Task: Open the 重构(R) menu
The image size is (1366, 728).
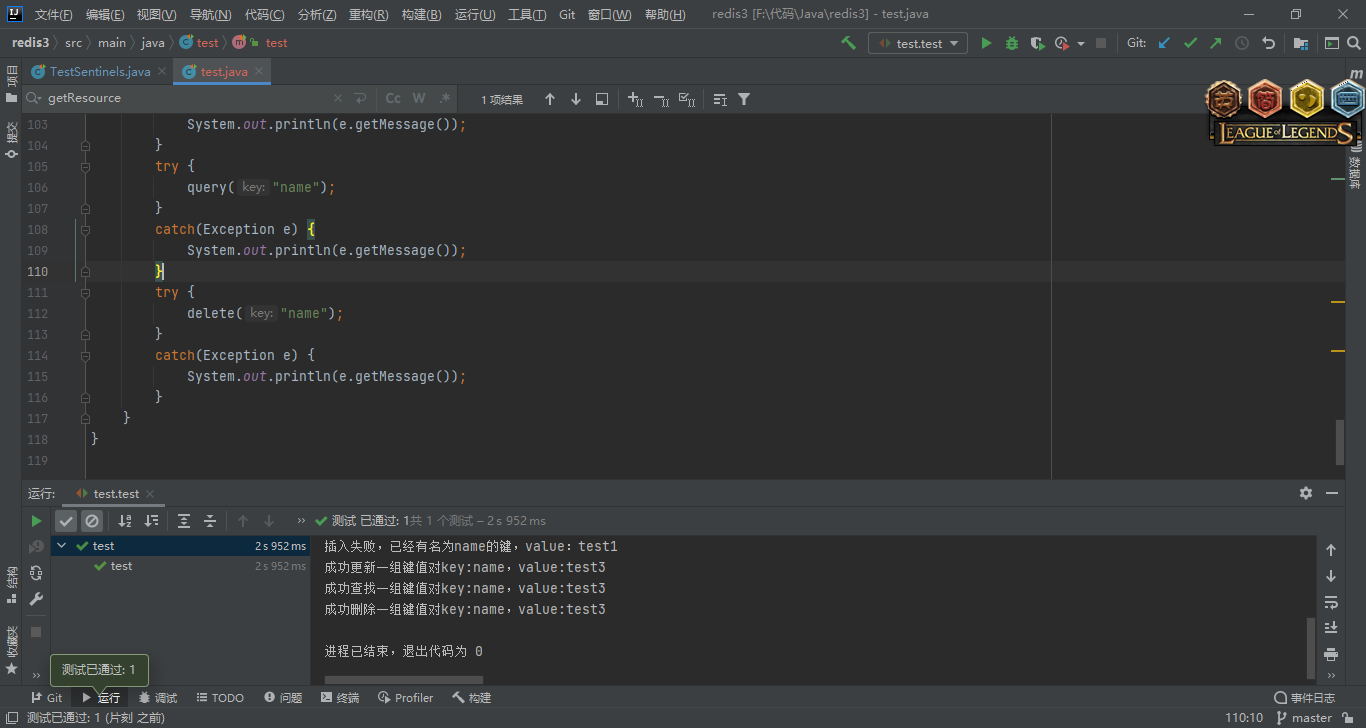Action: tap(368, 15)
